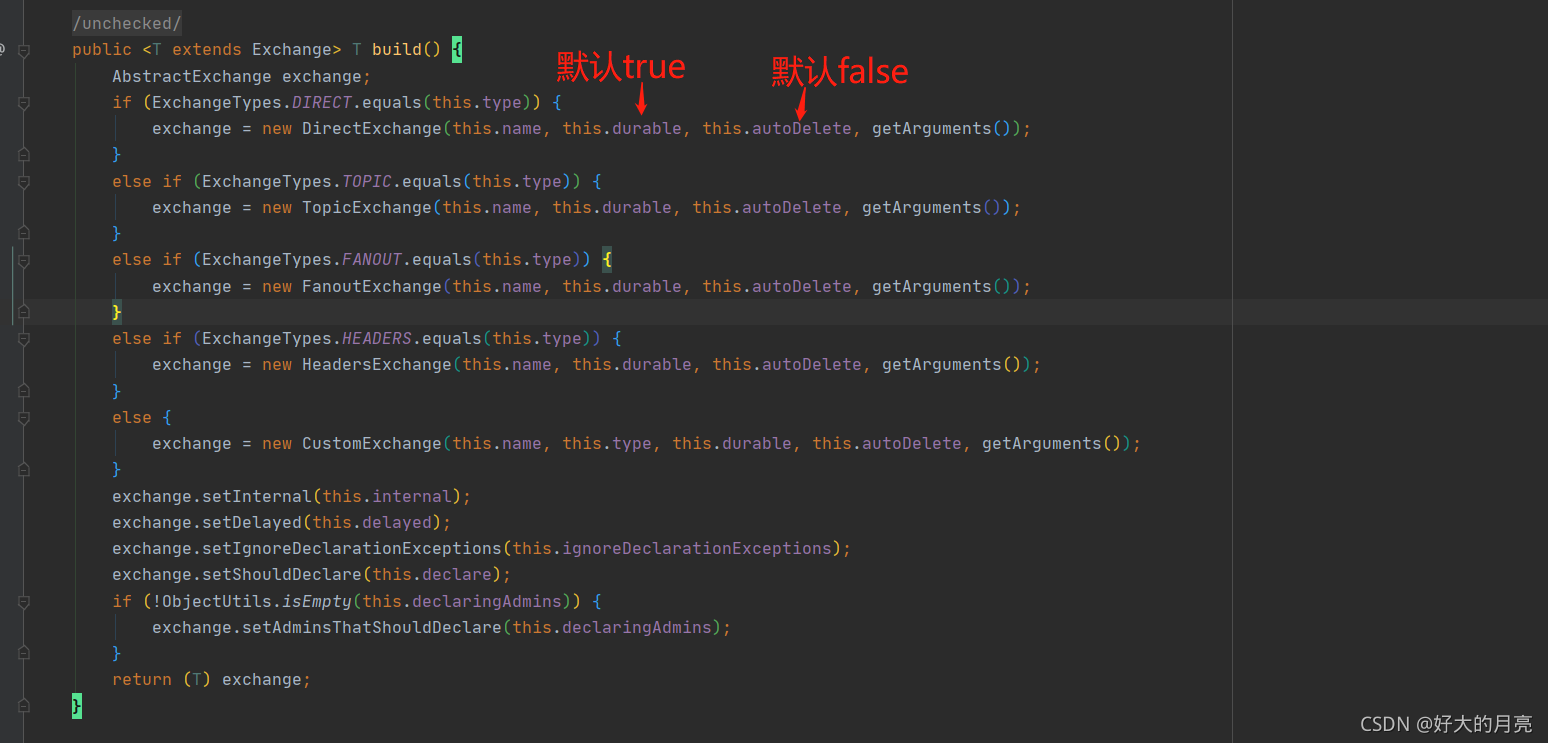The height and width of the screenshot is (743, 1548).
Task: Fold the else-if ExchangeTypes.TOPIC block in gutter
Action: click(24, 181)
